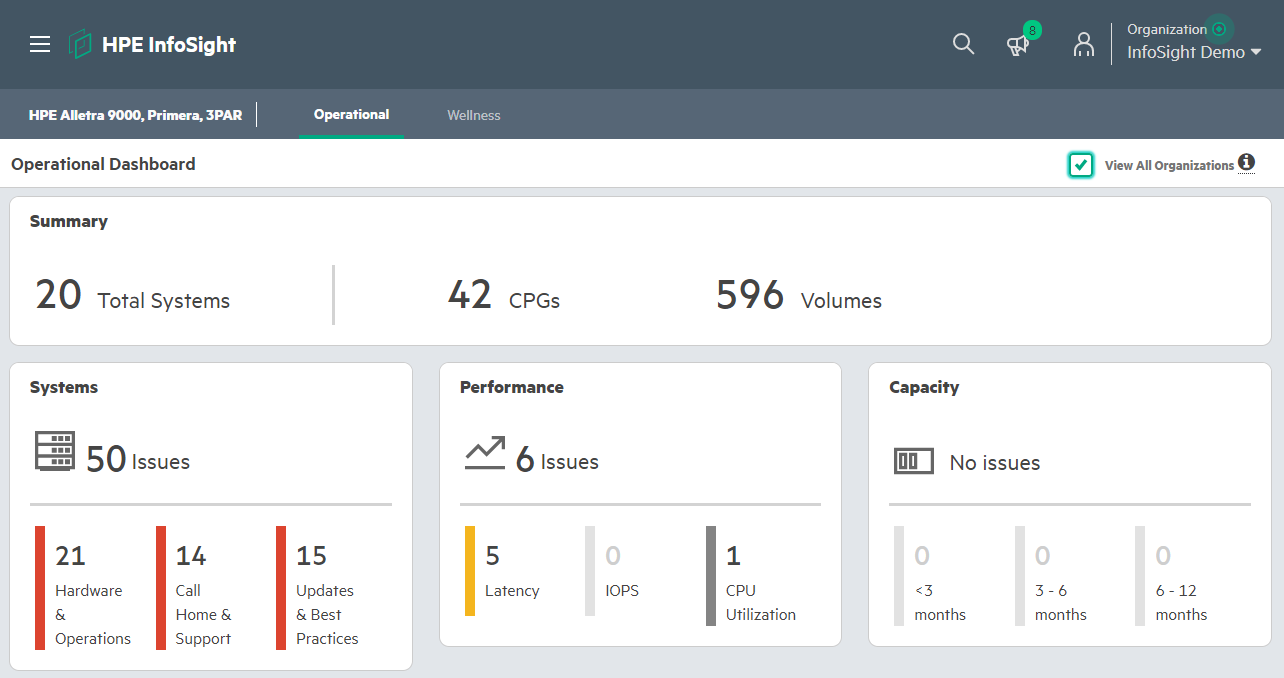Click the 6 Issues count in Performance
The width and height of the screenshot is (1284, 678).
pyautogui.click(x=557, y=460)
